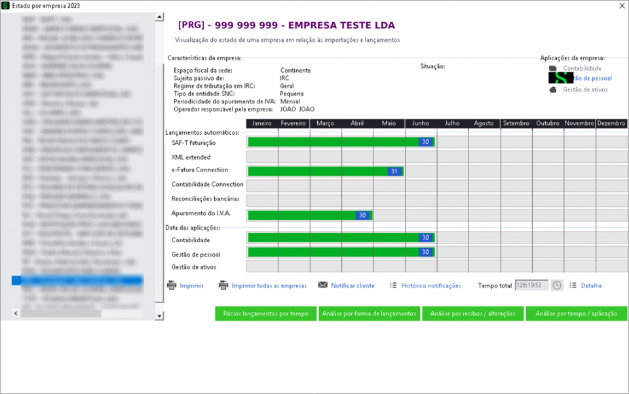The width and height of the screenshot is (629, 394).
Task: Click Análise por forma de lançamentos button
Action: point(369,313)
